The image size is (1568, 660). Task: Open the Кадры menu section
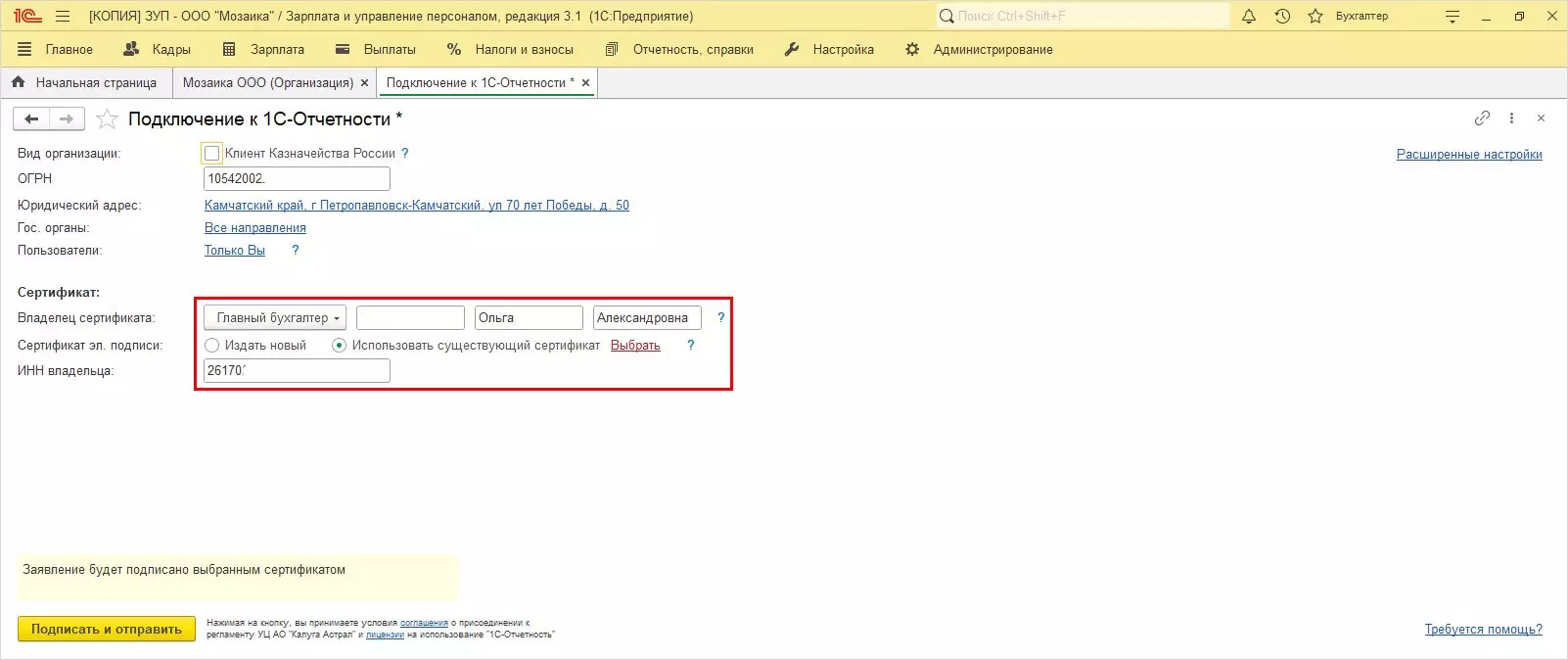click(x=158, y=49)
